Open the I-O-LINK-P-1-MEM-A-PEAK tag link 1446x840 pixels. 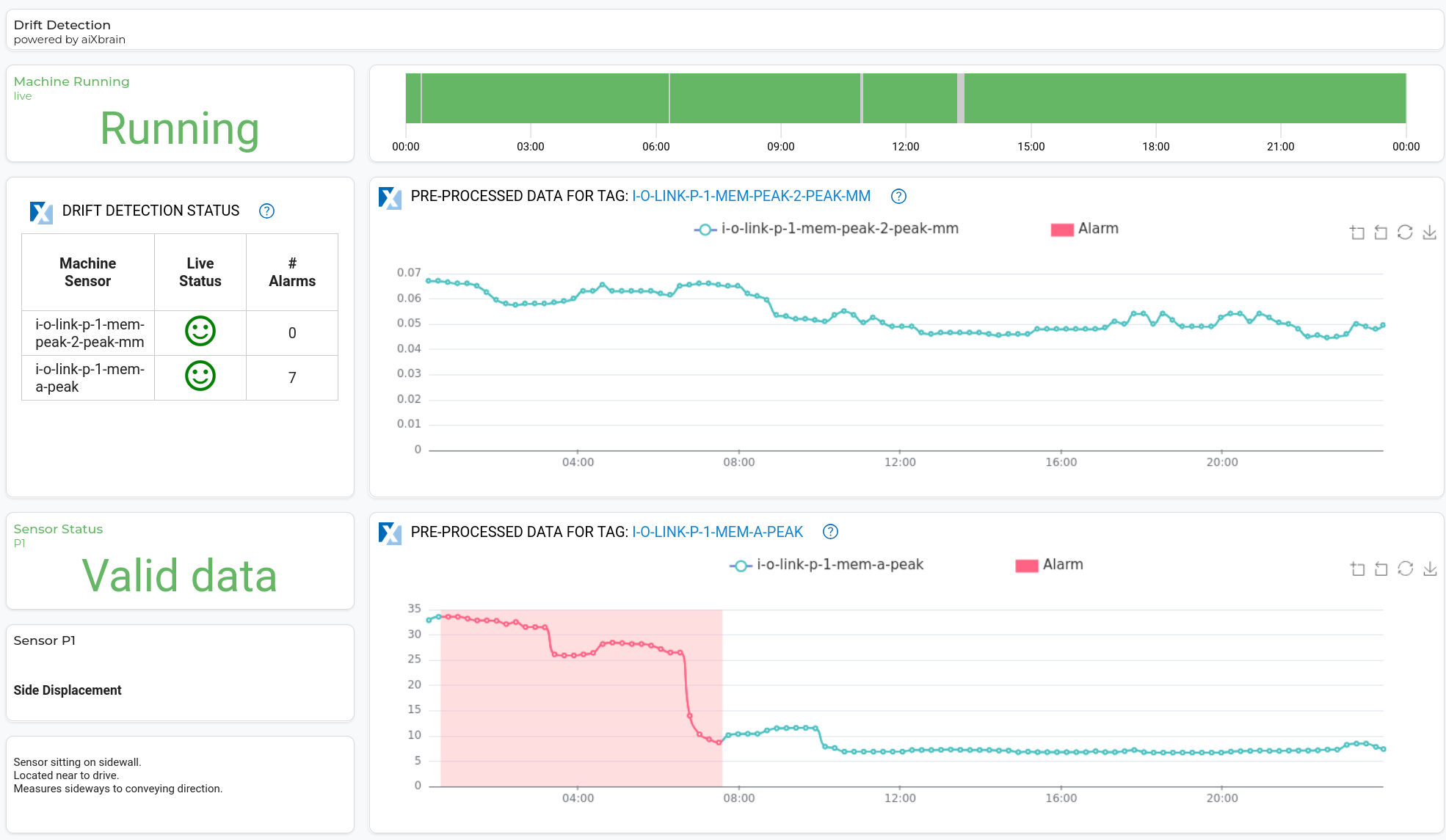coord(717,532)
